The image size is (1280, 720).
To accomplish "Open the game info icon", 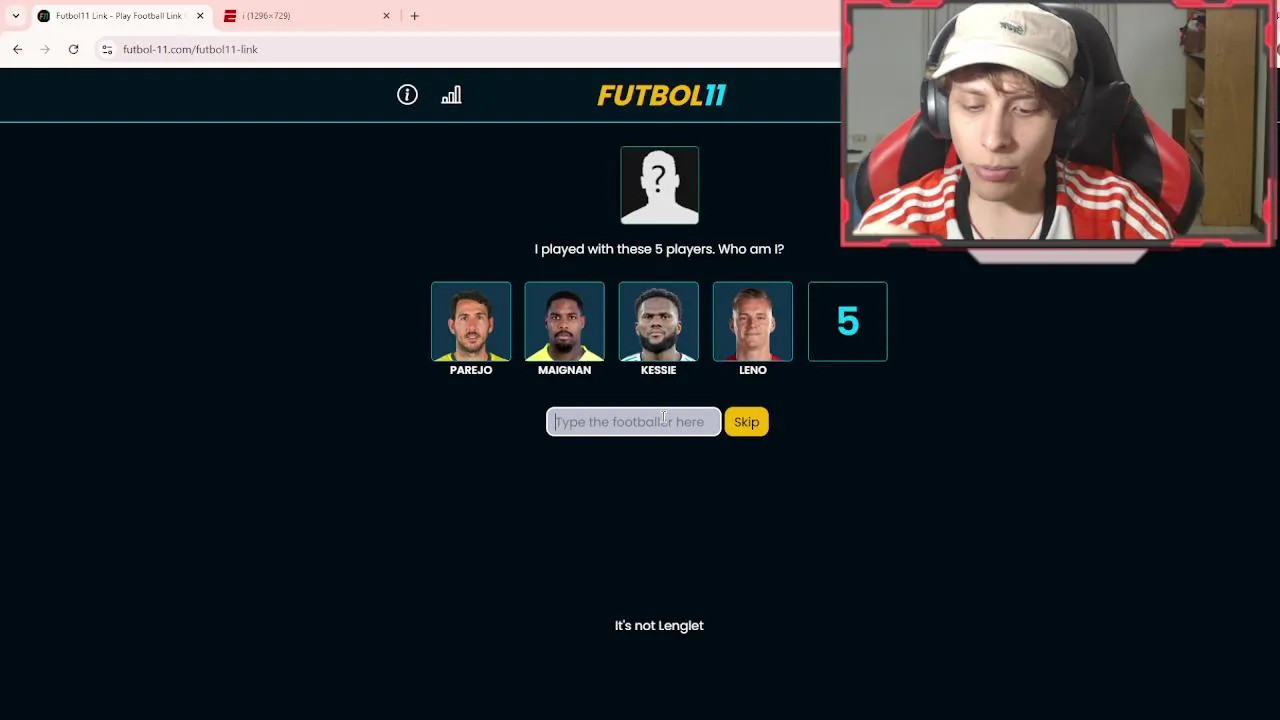I will click(x=407, y=95).
